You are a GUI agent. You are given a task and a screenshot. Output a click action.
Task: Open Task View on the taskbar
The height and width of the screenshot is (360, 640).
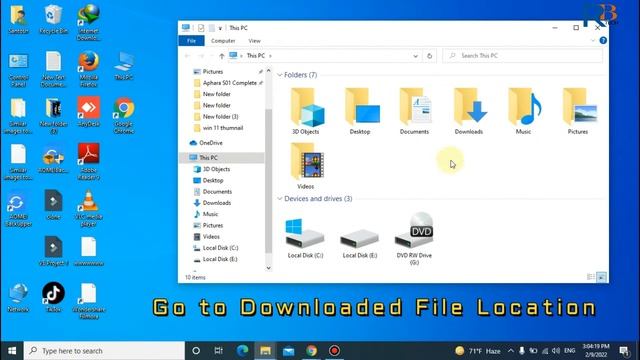(219, 351)
